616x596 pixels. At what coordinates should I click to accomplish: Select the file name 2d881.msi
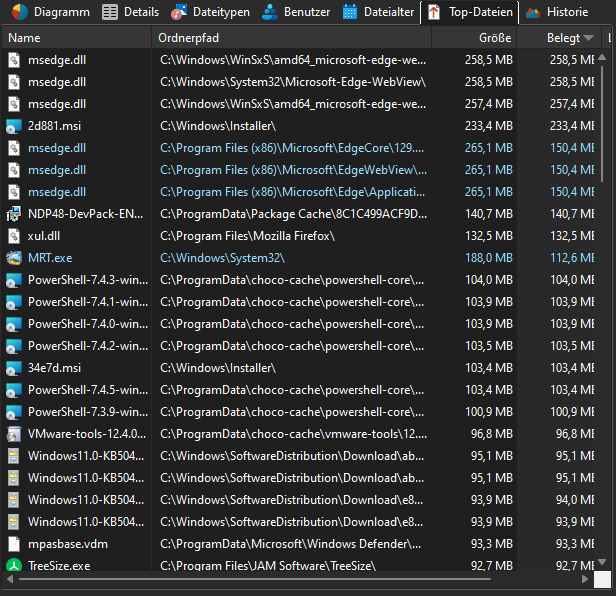[54, 126]
